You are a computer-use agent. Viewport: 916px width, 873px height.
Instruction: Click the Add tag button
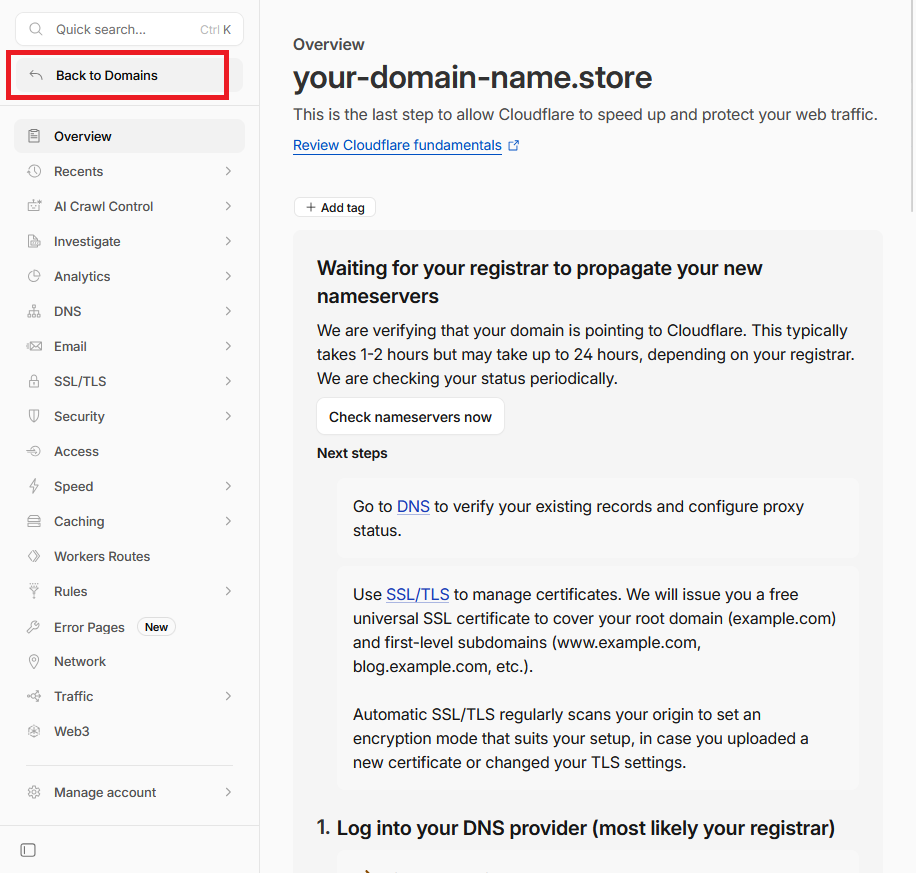pyautogui.click(x=335, y=207)
